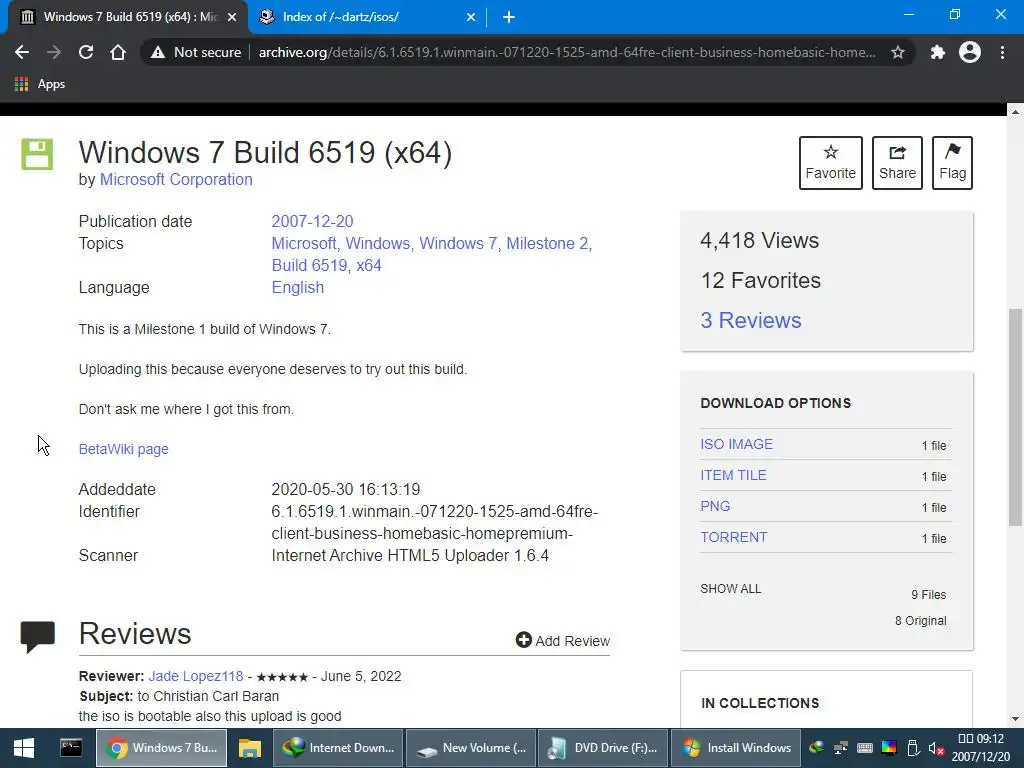The width and height of the screenshot is (1024, 768).
Task: Open the taskbar clock showing 09:12
Action: 982,748
